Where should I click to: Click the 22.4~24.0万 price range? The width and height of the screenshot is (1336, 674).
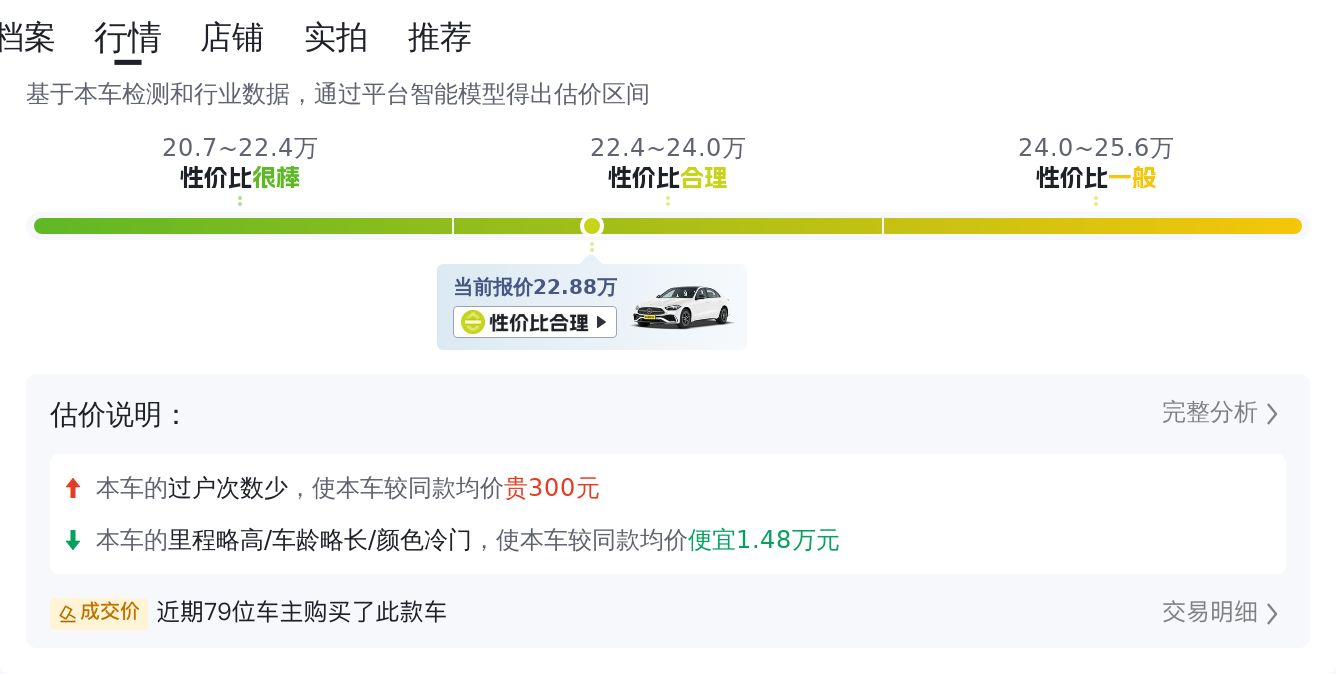coord(668,148)
